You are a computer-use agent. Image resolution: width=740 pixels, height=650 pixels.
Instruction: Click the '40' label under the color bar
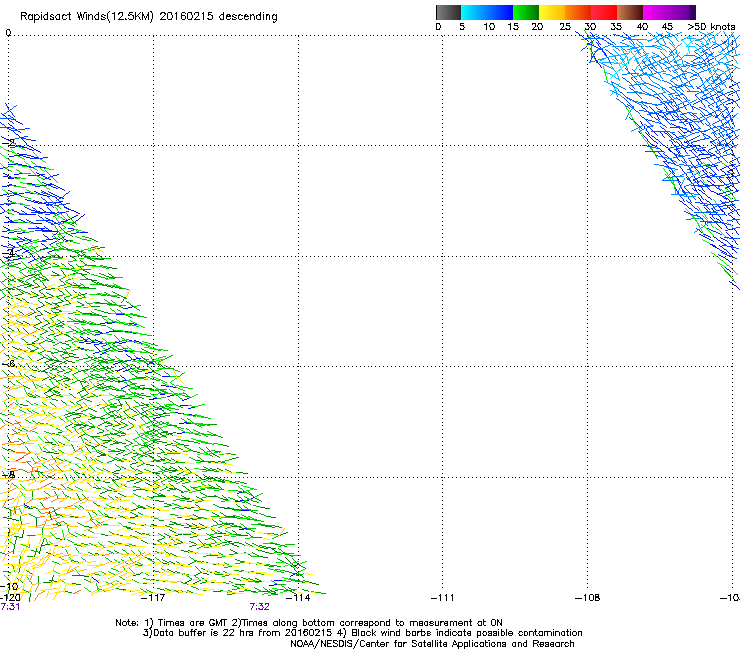[642, 27]
